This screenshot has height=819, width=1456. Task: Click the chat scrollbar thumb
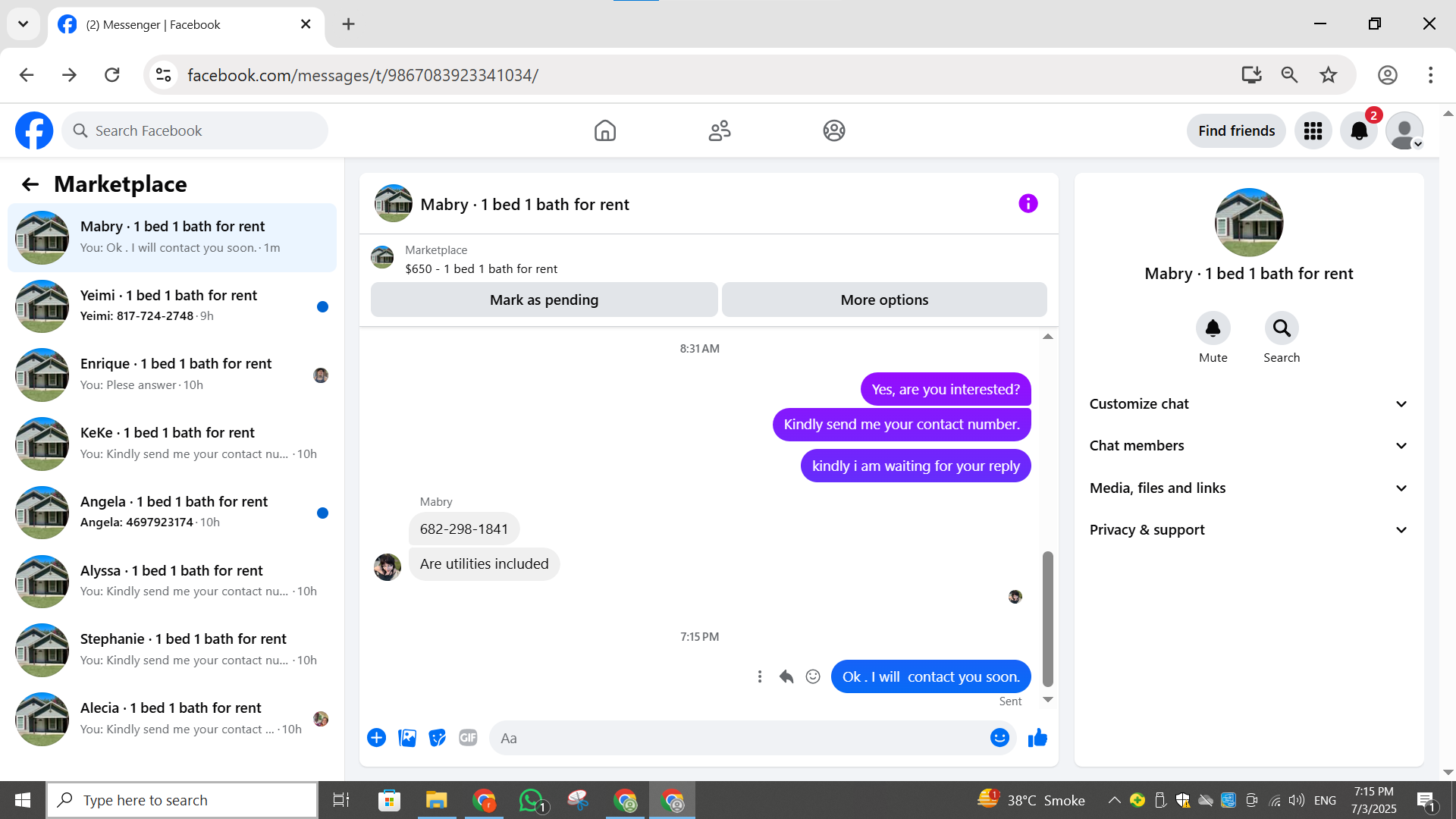pyautogui.click(x=1048, y=618)
